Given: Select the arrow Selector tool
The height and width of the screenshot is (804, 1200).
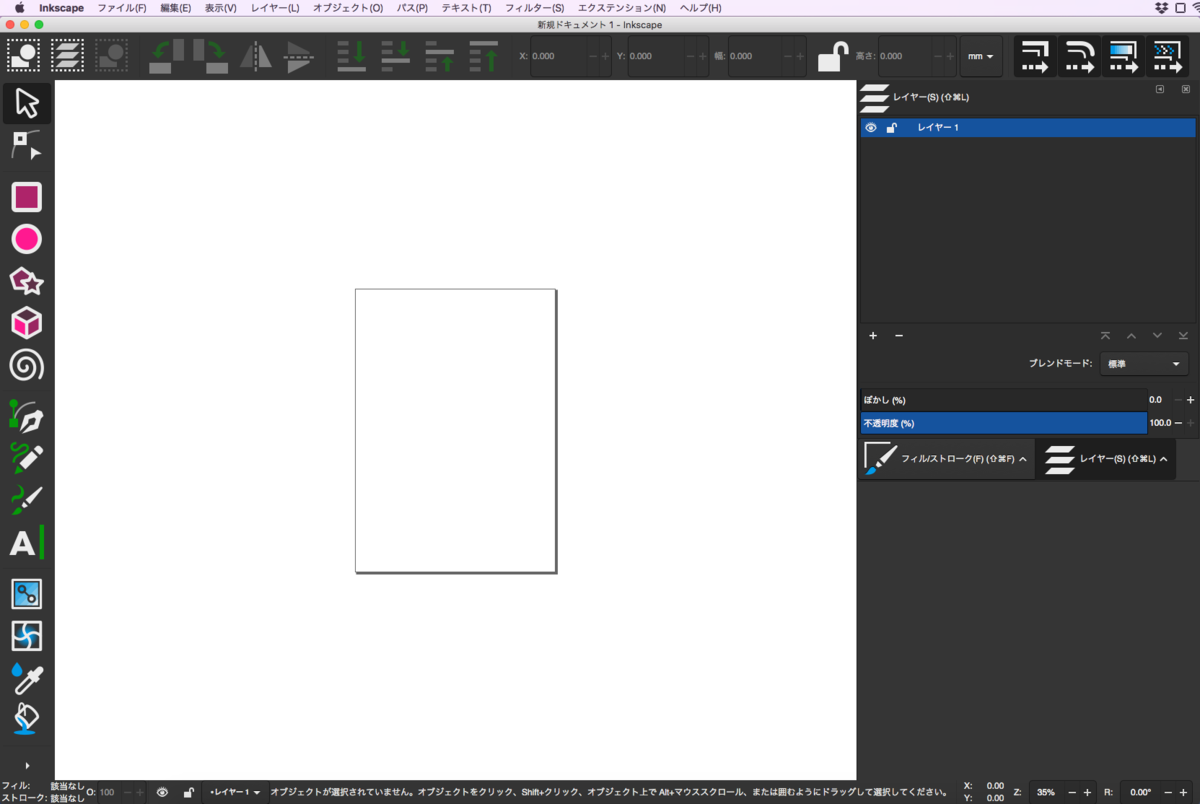Looking at the screenshot, I should pyautogui.click(x=26, y=103).
